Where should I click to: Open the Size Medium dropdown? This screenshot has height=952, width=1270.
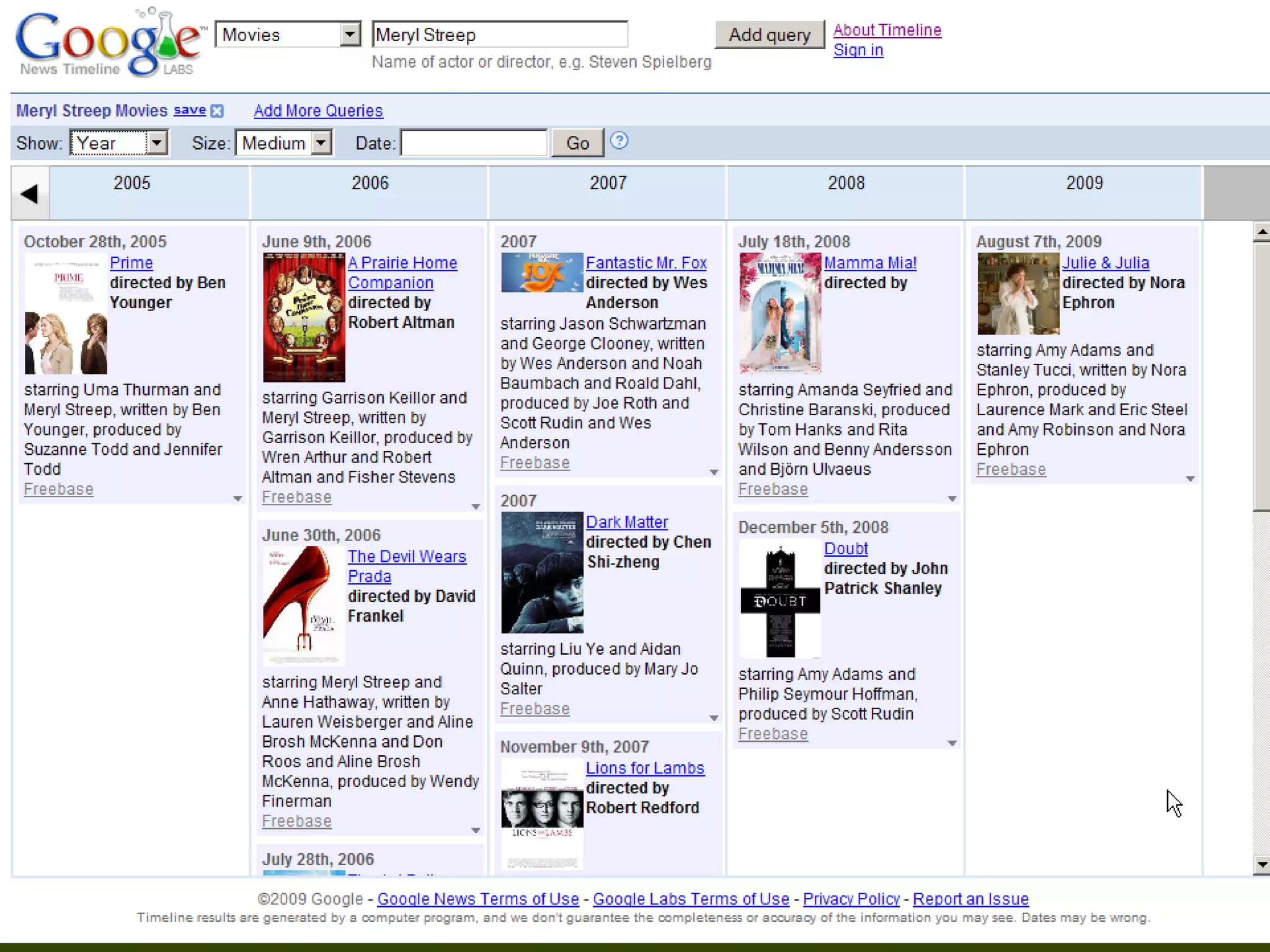[x=321, y=143]
